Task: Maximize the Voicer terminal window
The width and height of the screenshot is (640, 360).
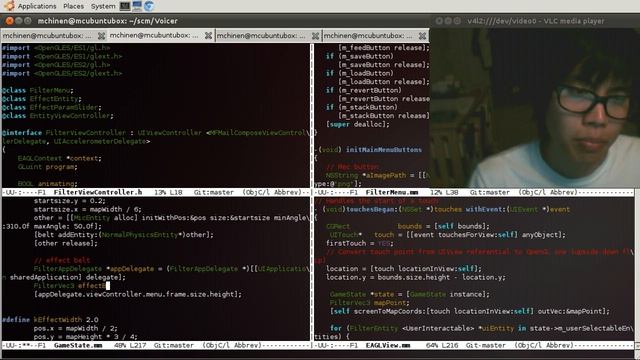Action: point(27,20)
